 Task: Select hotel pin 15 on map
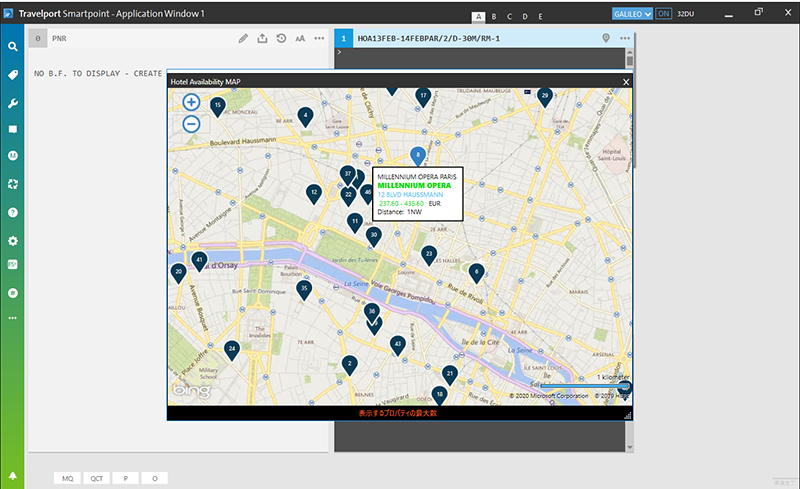click(x=218, y=106)
